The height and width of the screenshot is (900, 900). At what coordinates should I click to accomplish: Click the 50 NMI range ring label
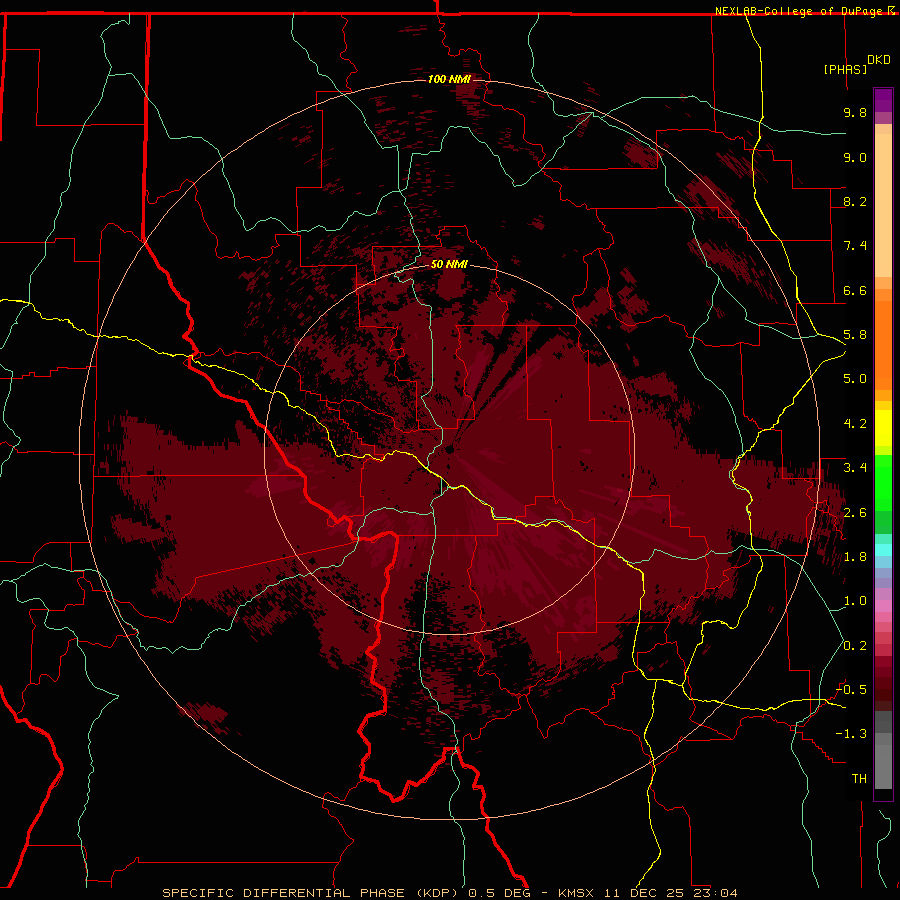(449, 264)
